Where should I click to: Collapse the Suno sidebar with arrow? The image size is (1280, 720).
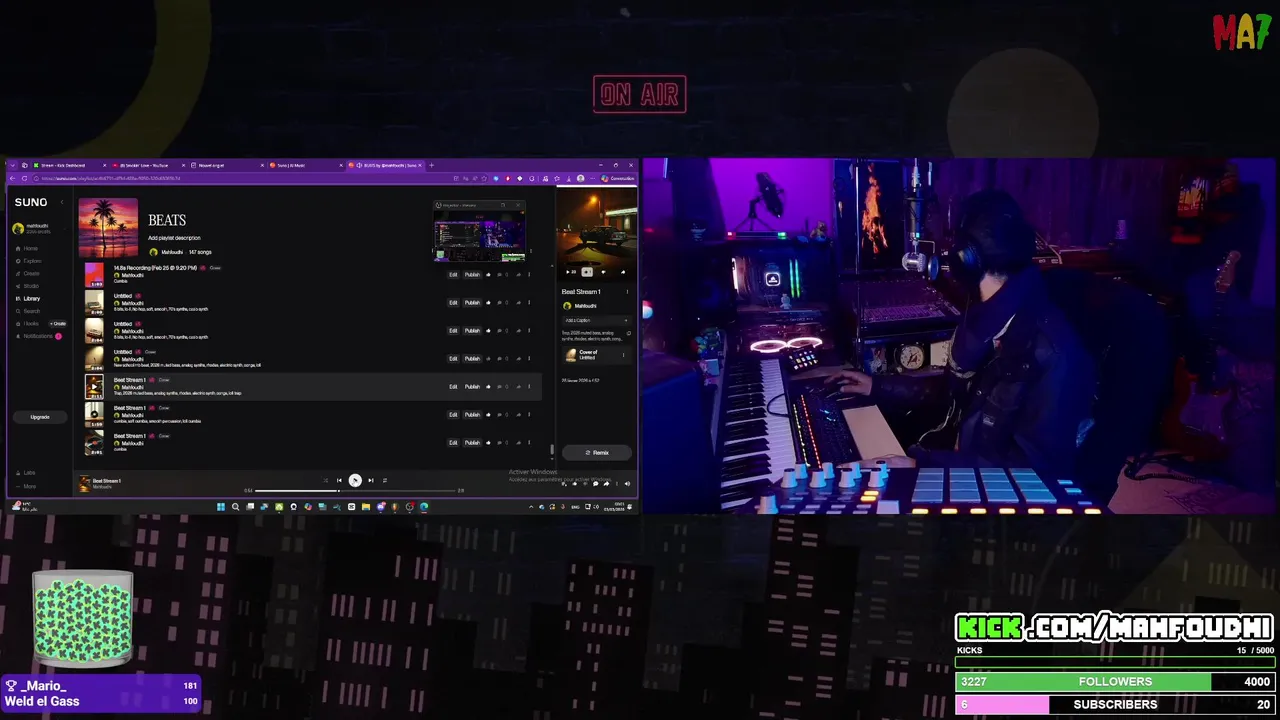(x=62, y=202)
